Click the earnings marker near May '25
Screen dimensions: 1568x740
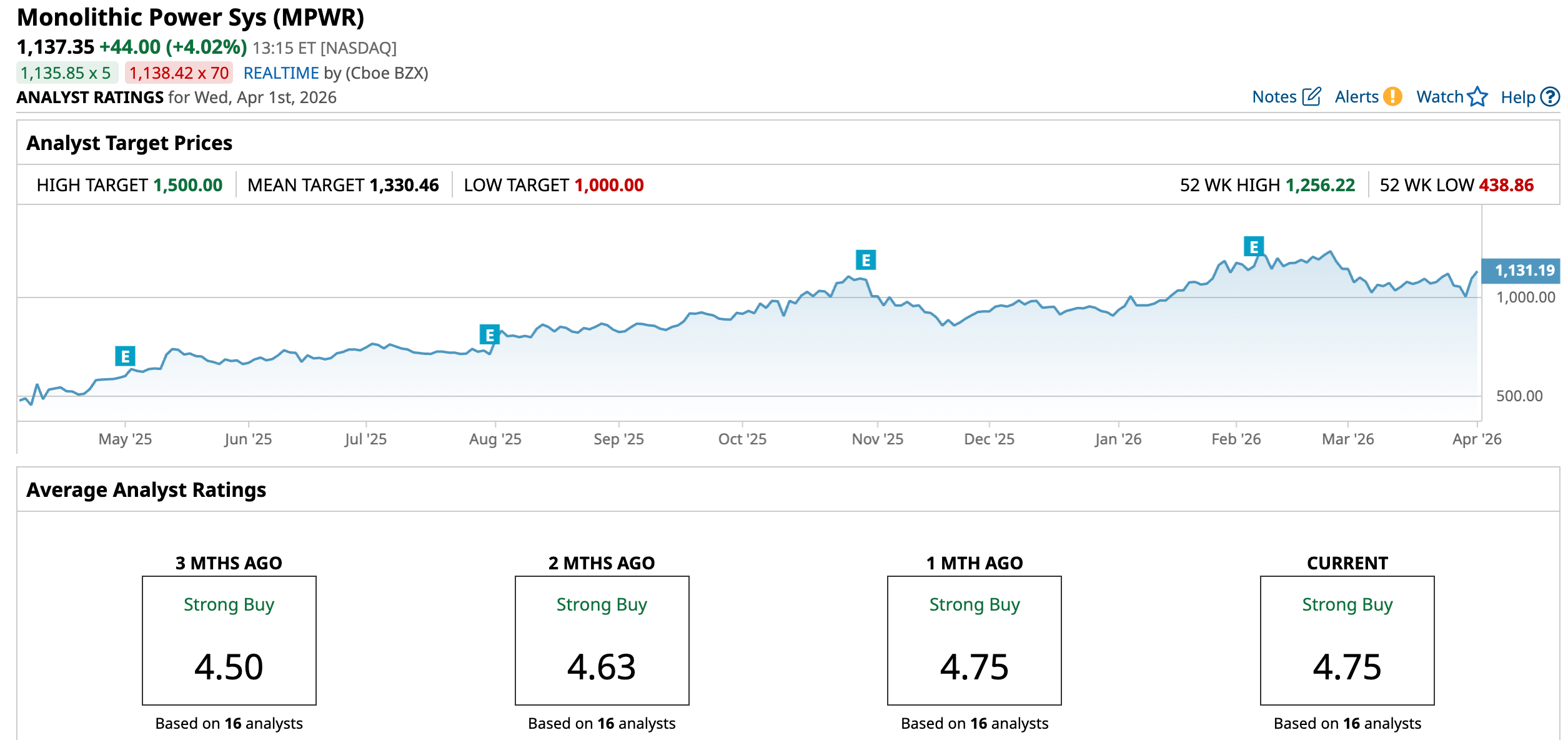tap(125, 356)
